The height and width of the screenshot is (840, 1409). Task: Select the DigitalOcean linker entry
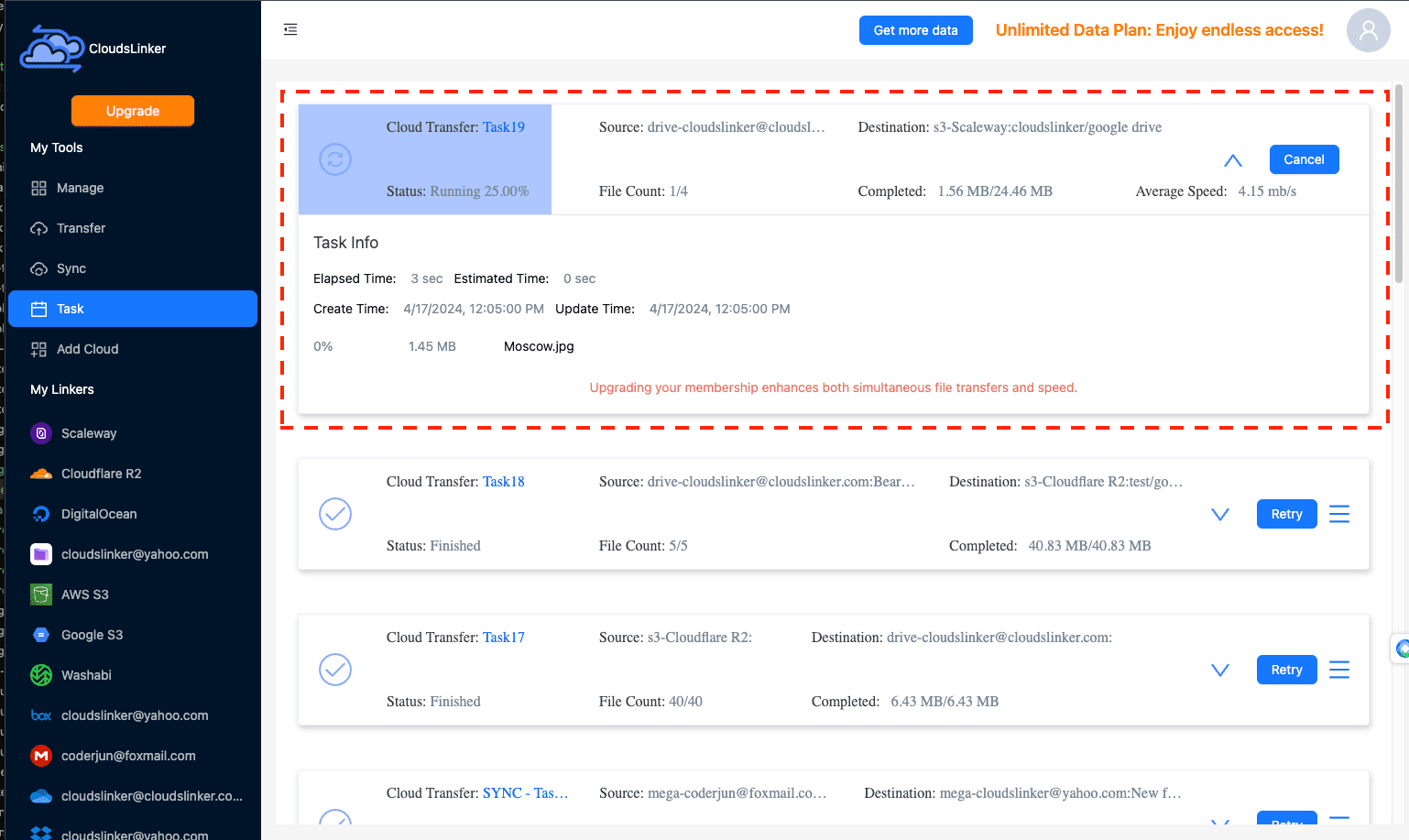click(133, 514)
